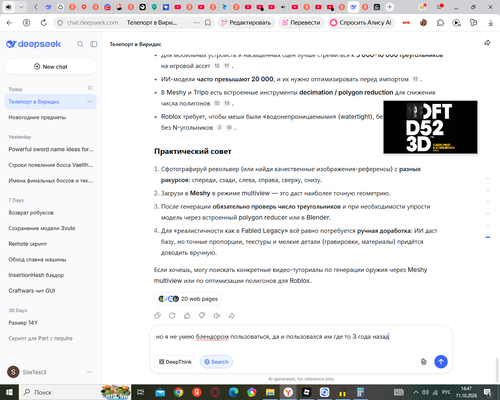Expand 20 web pages sources list

(x=188, y=299)
